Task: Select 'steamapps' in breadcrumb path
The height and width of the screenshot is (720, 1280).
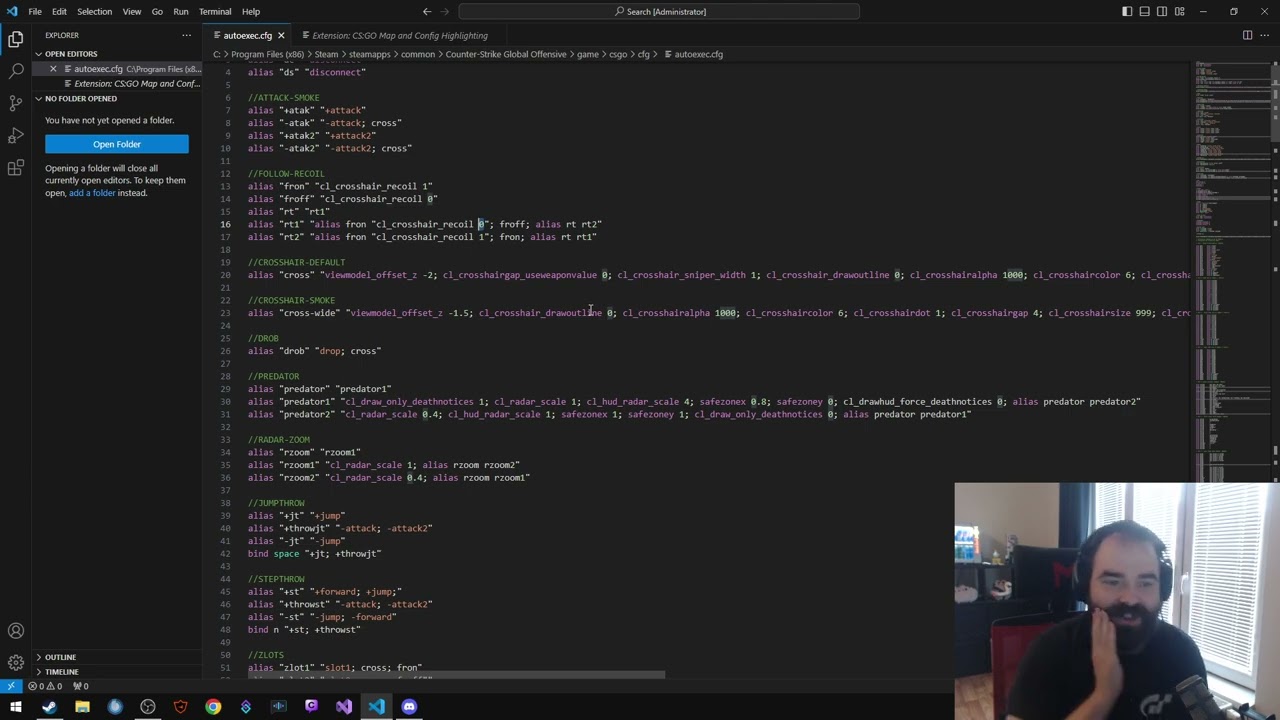Action: (x=369, y=54)
